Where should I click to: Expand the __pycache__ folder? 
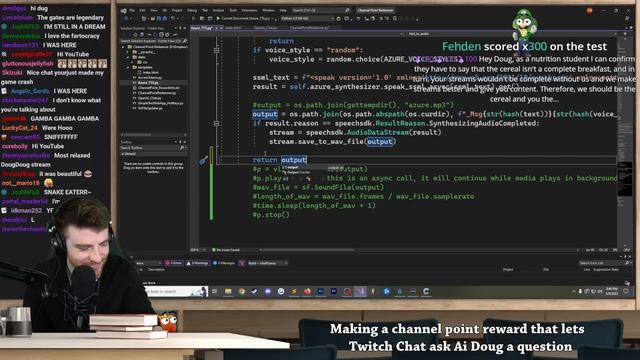coord(128,52)
